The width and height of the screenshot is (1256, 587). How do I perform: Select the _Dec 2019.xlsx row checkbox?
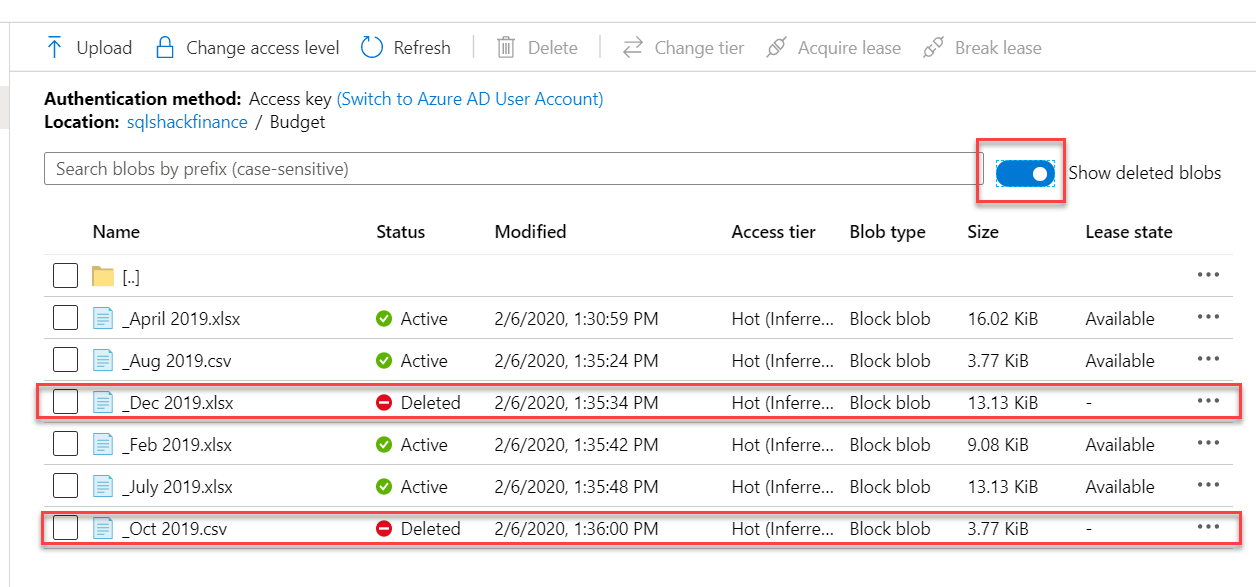coord(66,403)
